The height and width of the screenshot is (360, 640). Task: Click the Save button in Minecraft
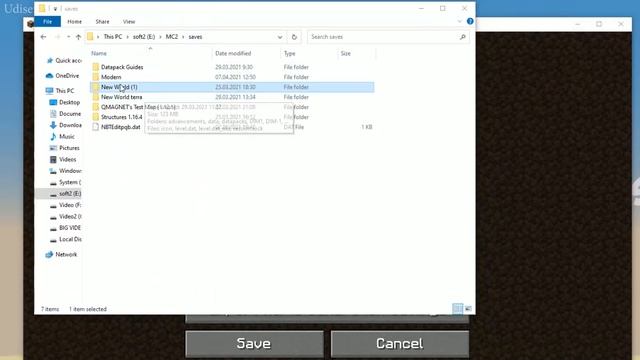point(254,344)
